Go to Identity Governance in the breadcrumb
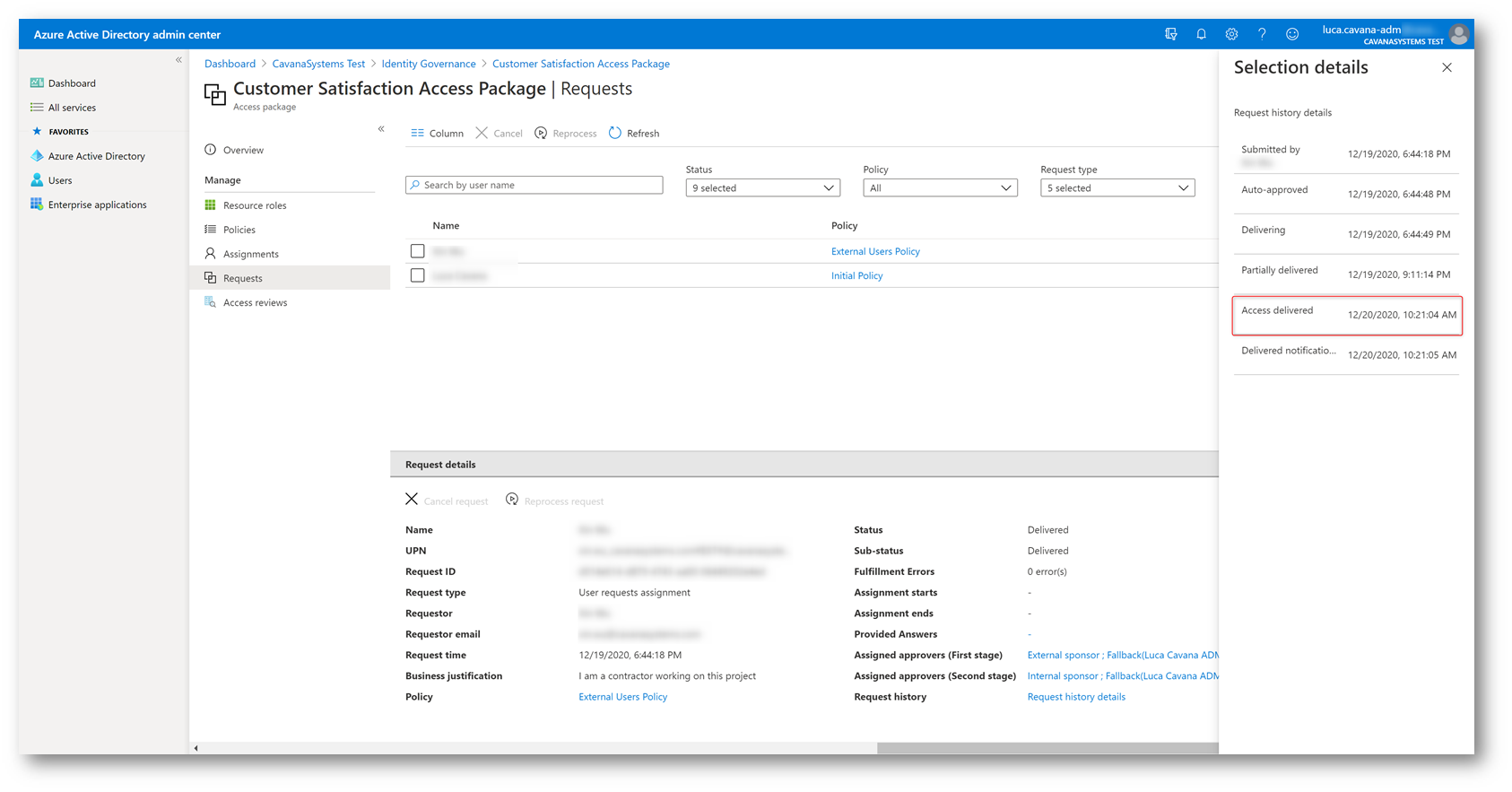Screen dimensions: 1512x792 pos(429,64)
